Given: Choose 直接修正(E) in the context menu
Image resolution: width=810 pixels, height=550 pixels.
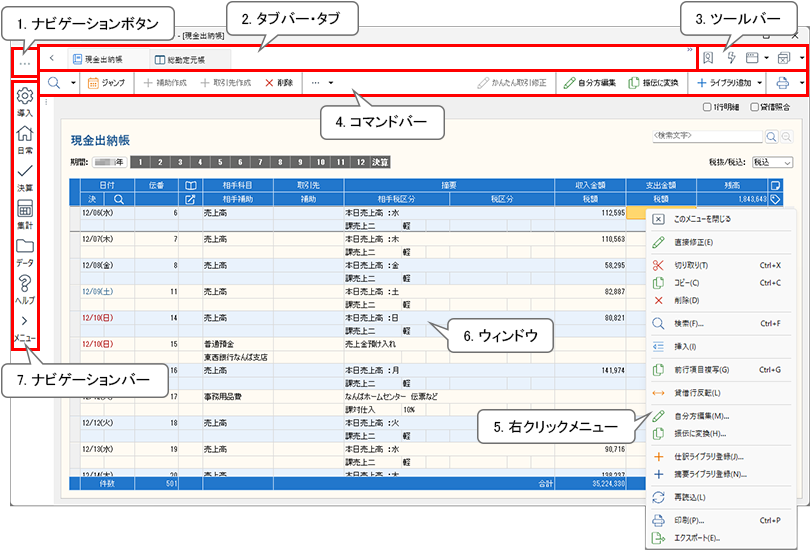Looking at the screenshot, I should [719, 242].
